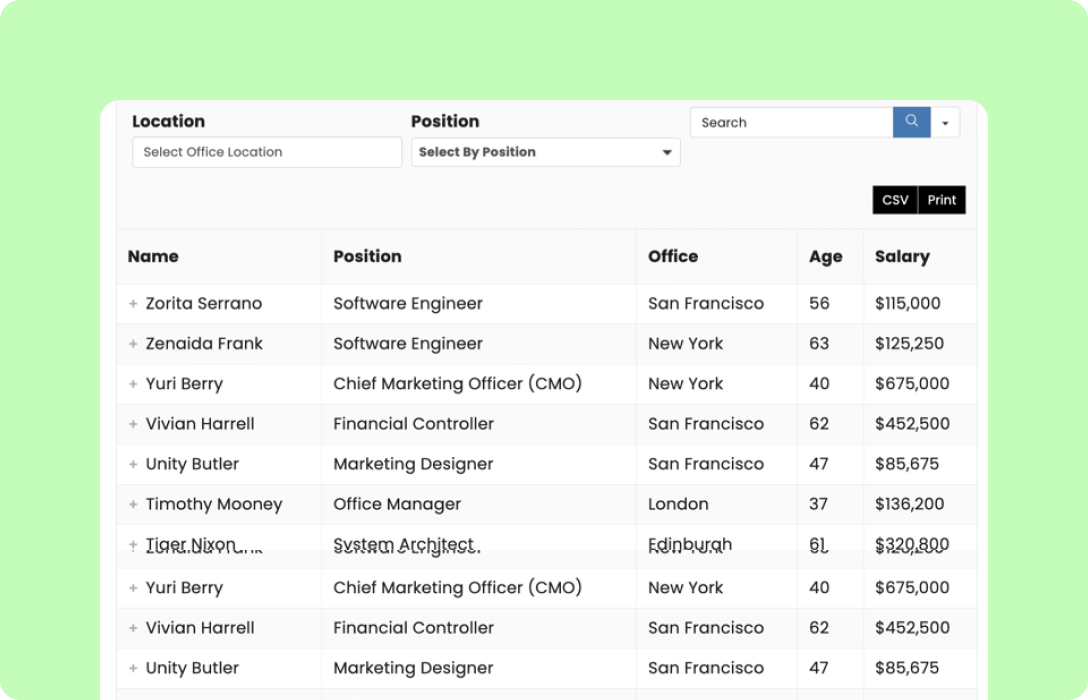Click the plus icon next to Vivian Harrell

click(x=133, y=423)
